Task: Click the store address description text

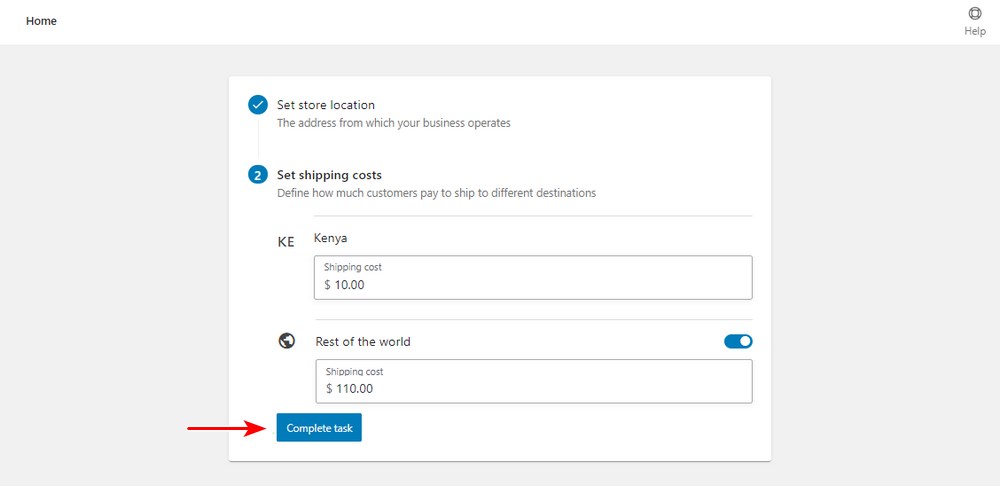Action: point(393,123)
